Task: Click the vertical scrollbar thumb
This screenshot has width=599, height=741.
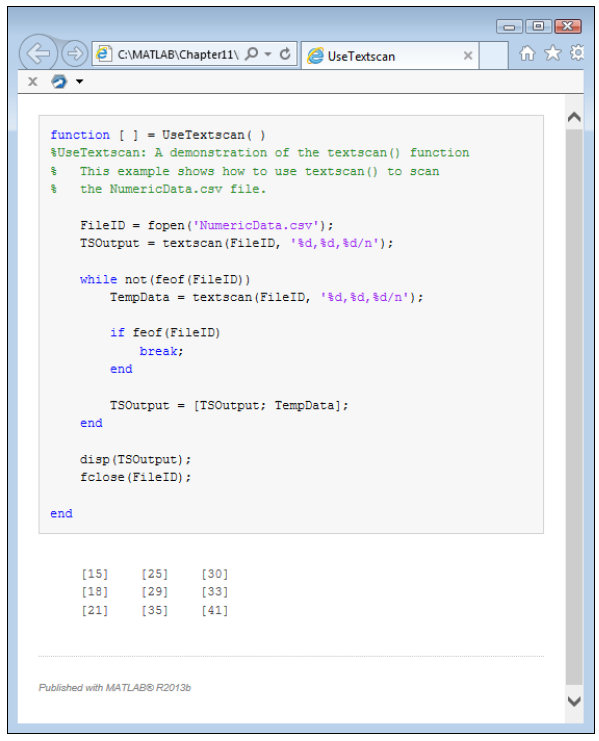Action: click(574, 406)
